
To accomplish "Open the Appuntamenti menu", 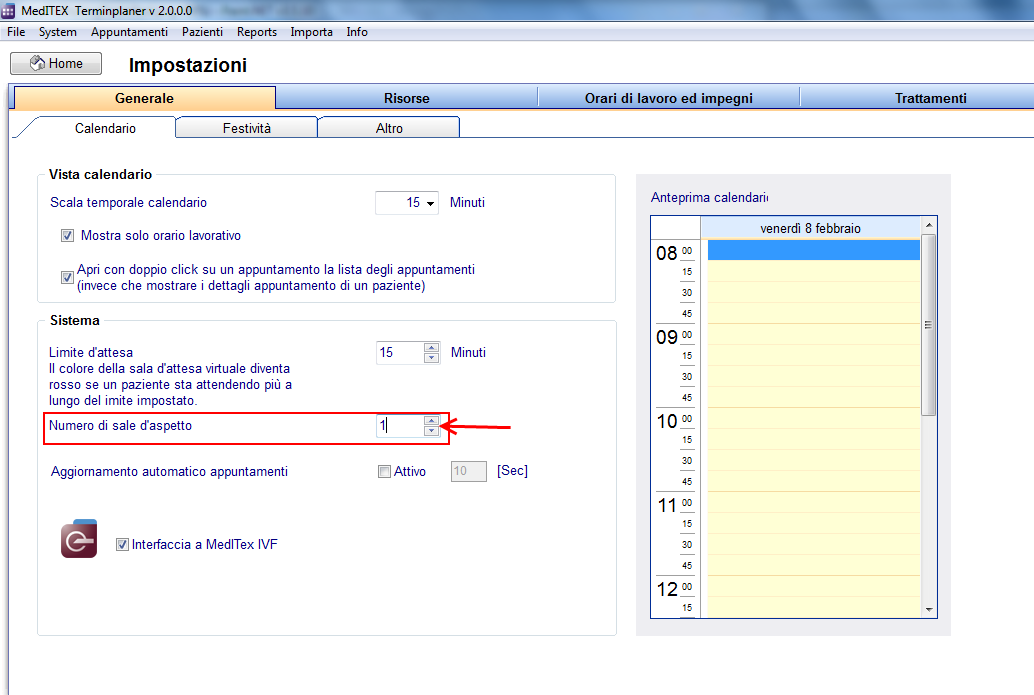I will [129, 32].
